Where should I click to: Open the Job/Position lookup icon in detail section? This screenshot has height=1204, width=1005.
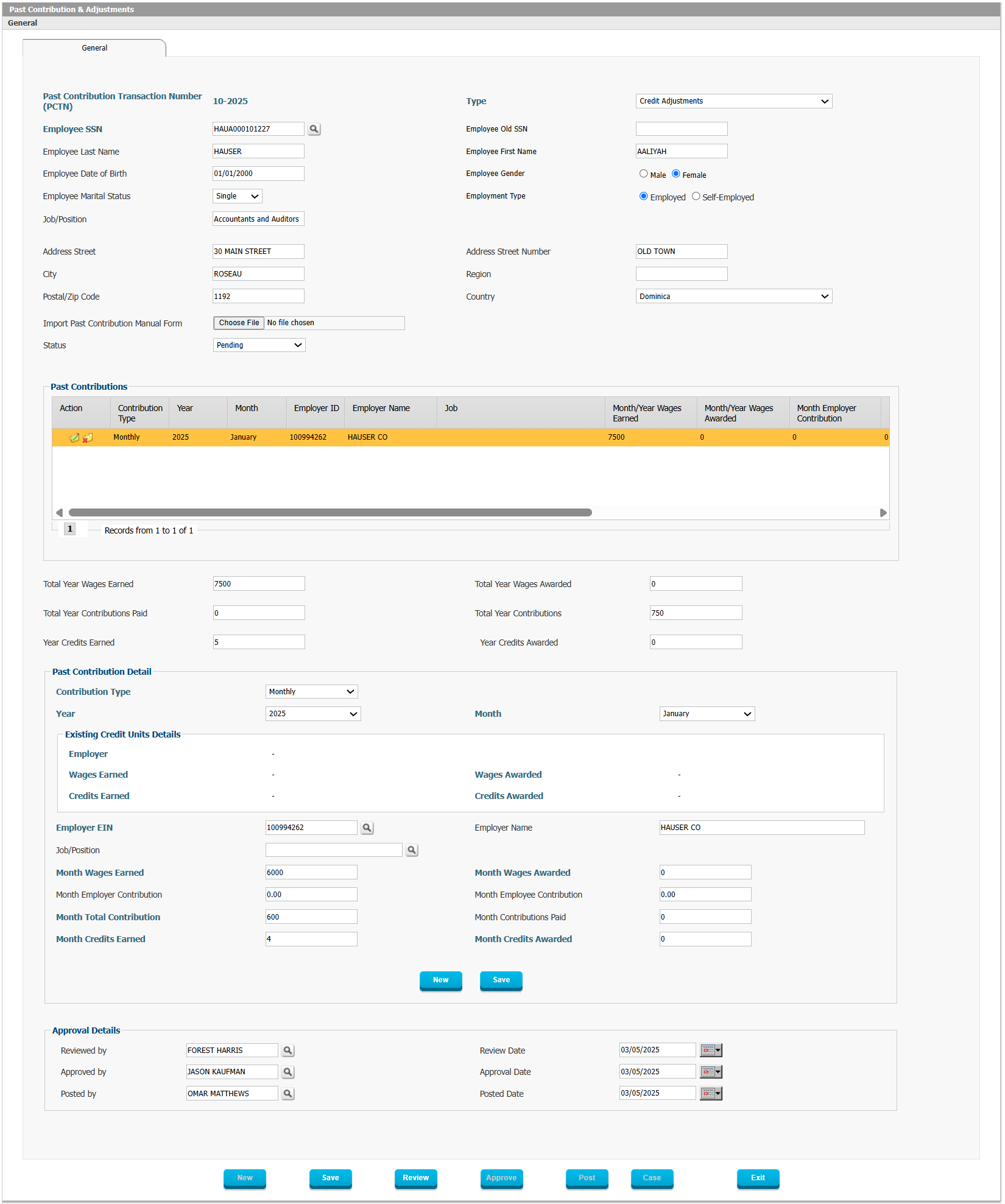pyautogui.click(x=412, y=850)
